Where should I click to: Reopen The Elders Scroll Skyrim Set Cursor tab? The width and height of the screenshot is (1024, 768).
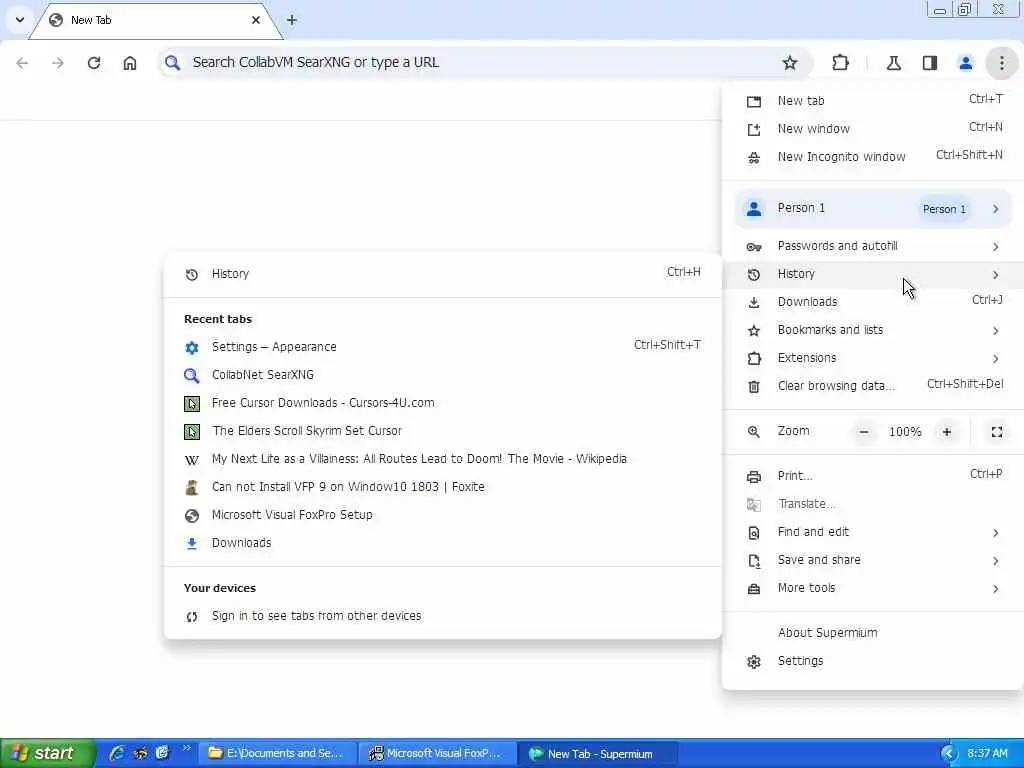pos(443,431)
